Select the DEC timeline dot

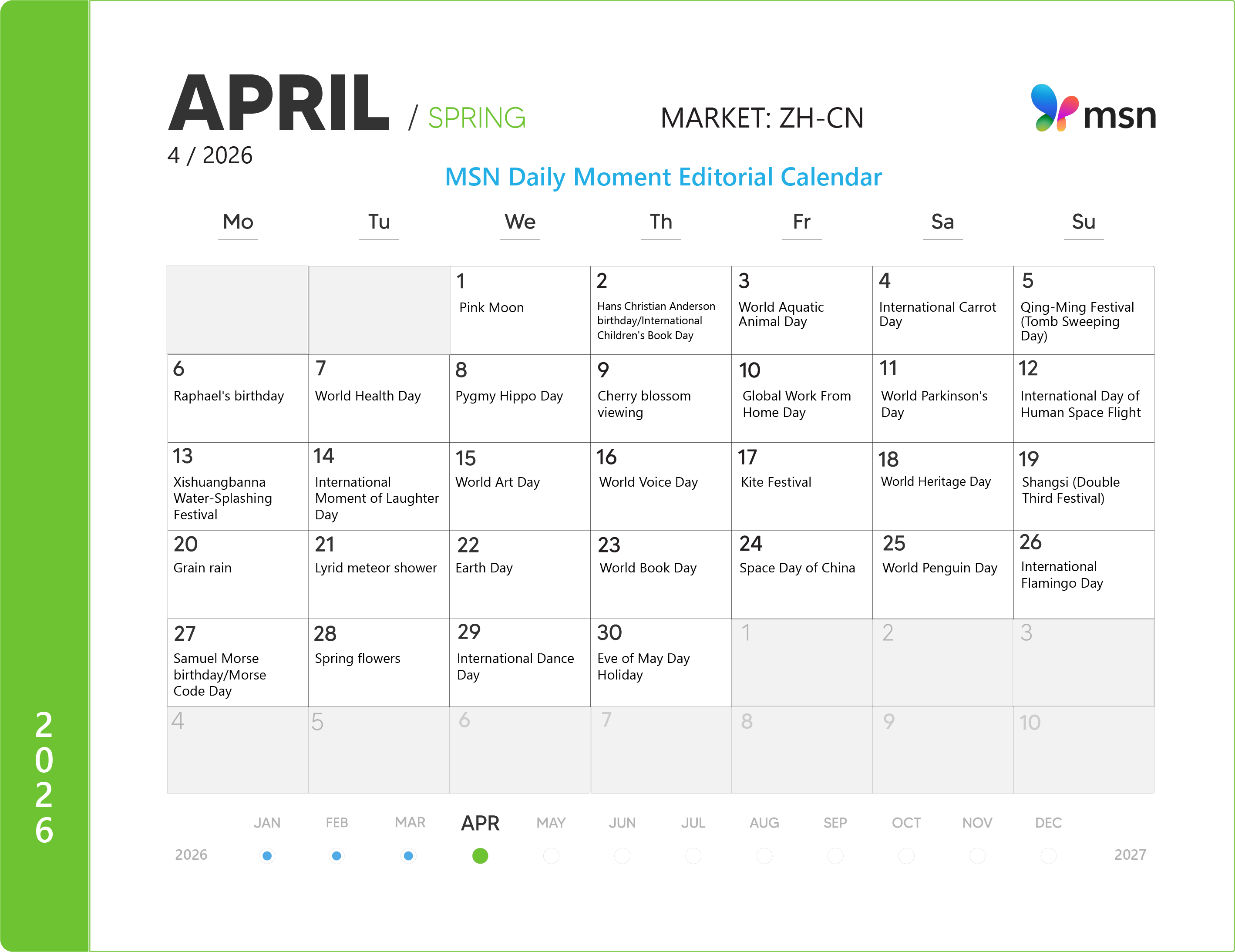(x=1048, y=855)
